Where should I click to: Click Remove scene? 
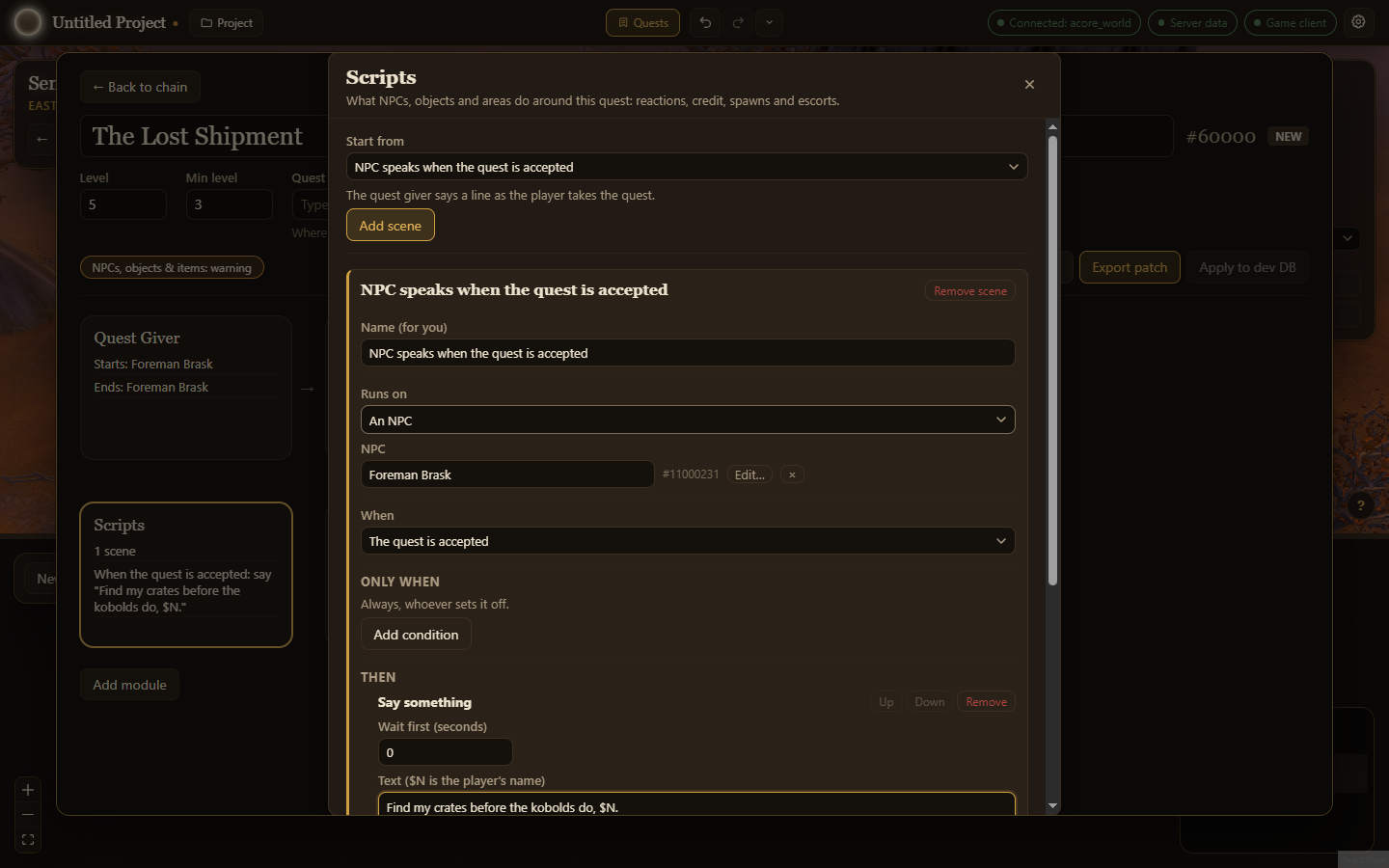coord(970,291)
